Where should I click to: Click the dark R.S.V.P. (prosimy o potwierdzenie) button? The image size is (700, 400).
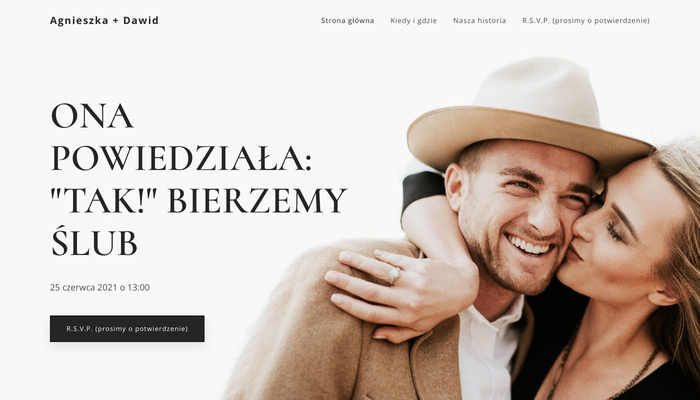tap(127, 329)
